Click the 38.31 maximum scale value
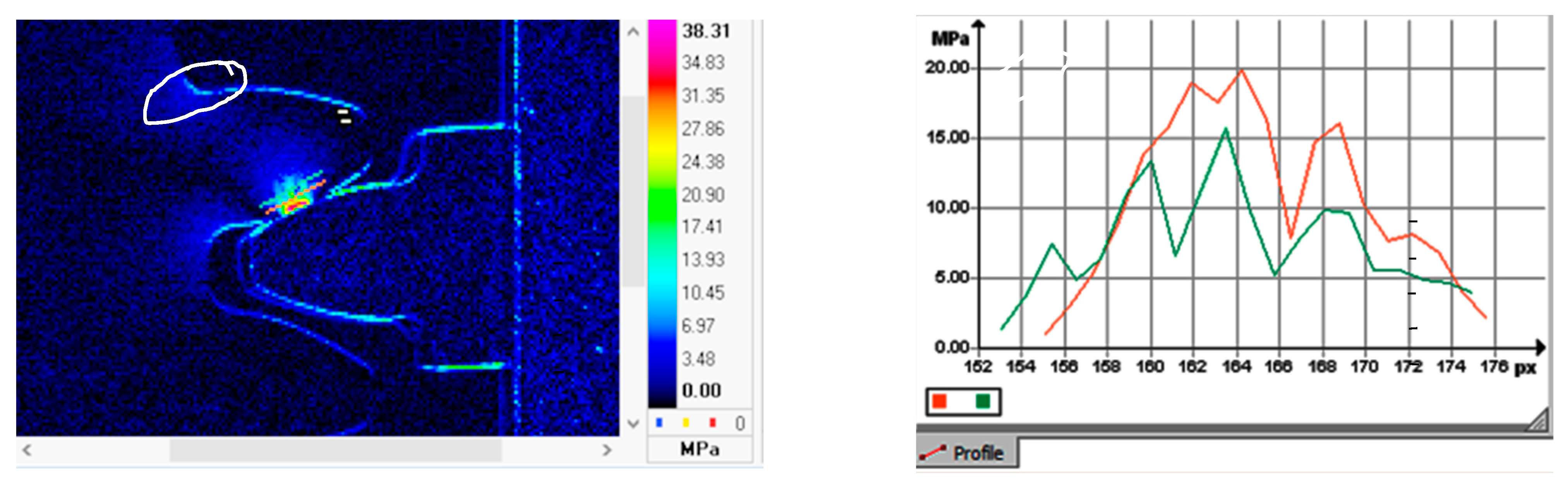The image size is (1568, 487). (705, 31)
